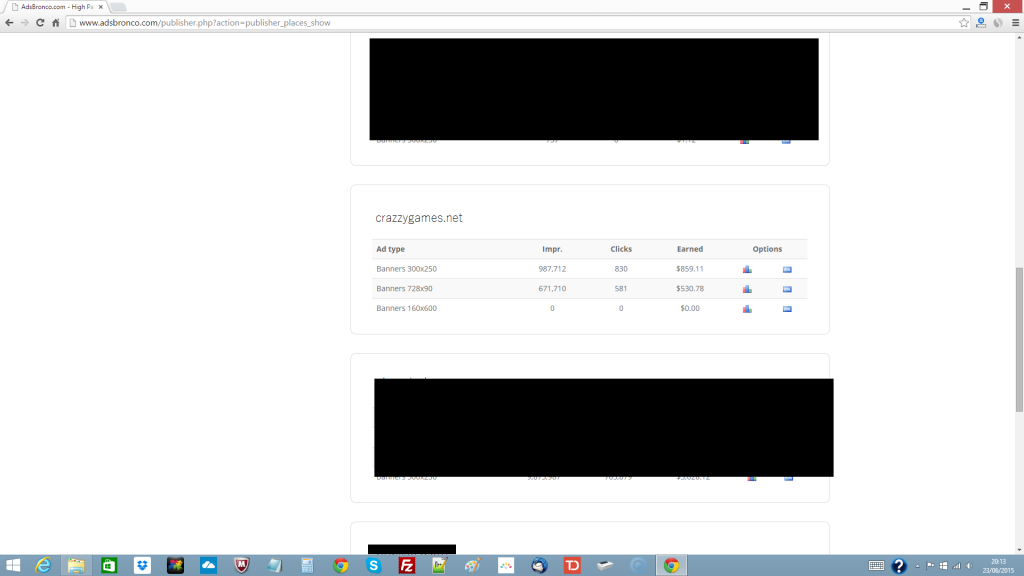Image resolution: width=1024 pixels, height=576 pixels.
Task: Click the grey globe extension icon
Action: (998, 22)
